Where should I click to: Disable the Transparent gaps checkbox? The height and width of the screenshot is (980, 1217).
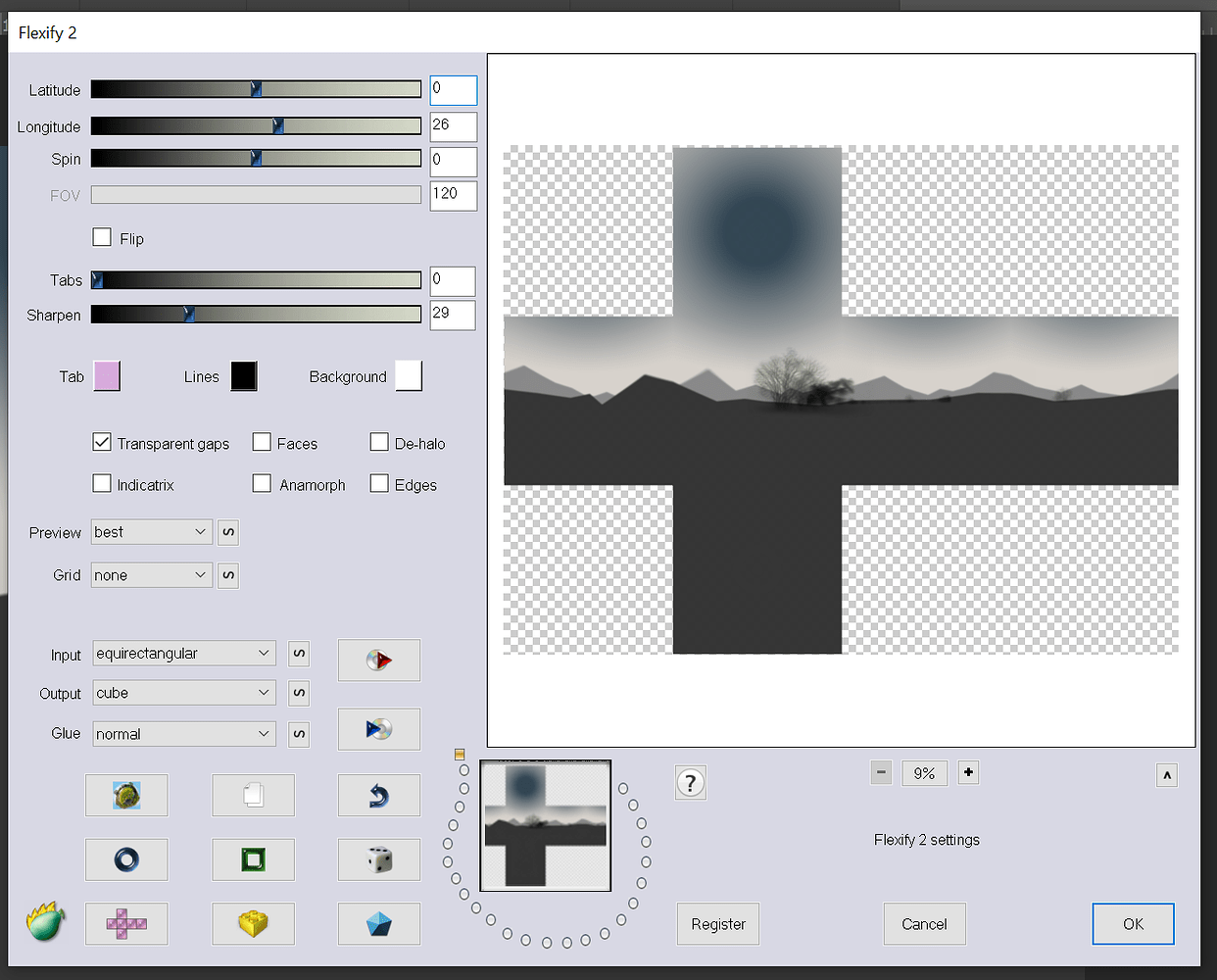pos(102,442)
